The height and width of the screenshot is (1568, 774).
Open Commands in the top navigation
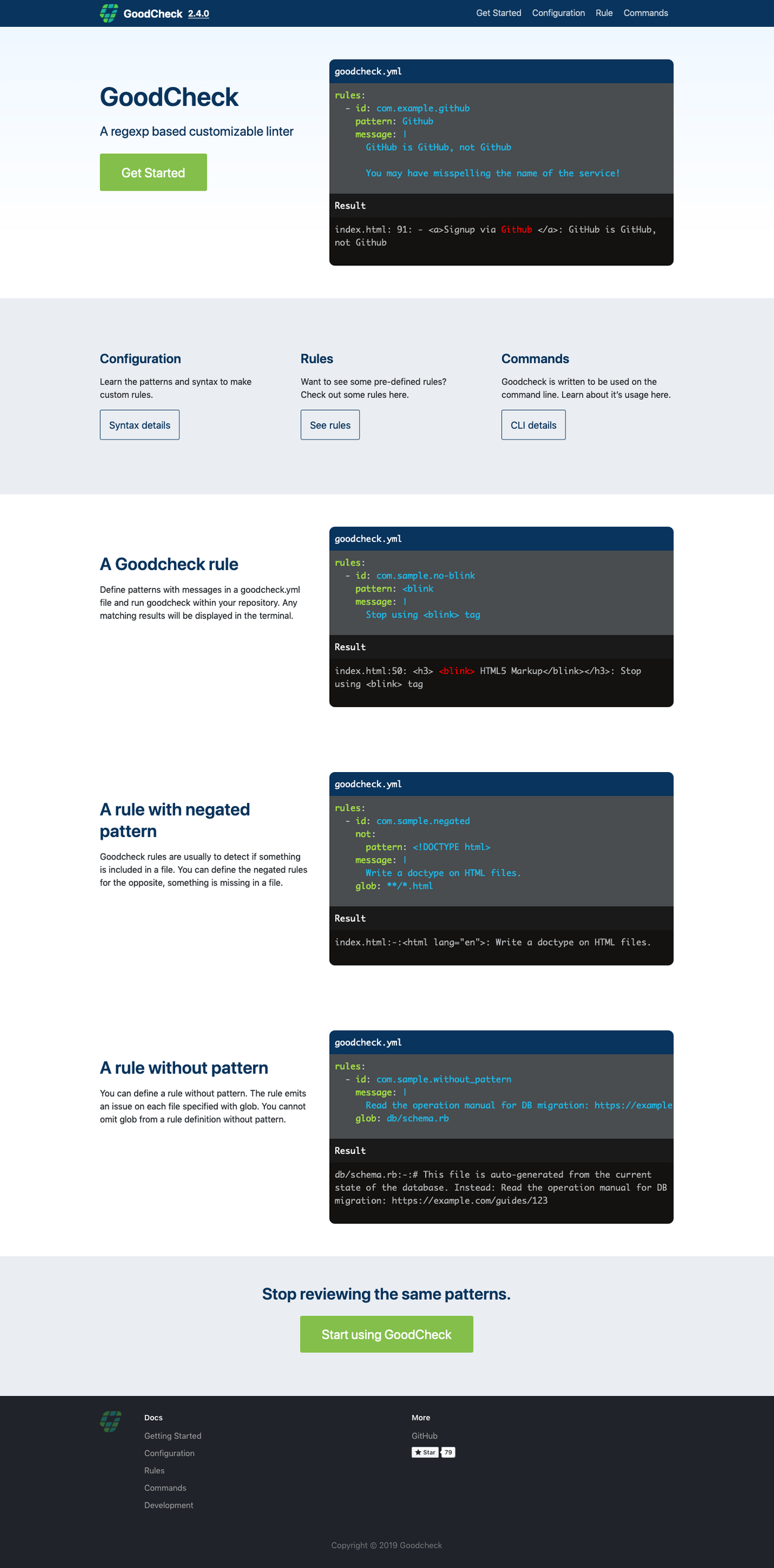(645, 13)
